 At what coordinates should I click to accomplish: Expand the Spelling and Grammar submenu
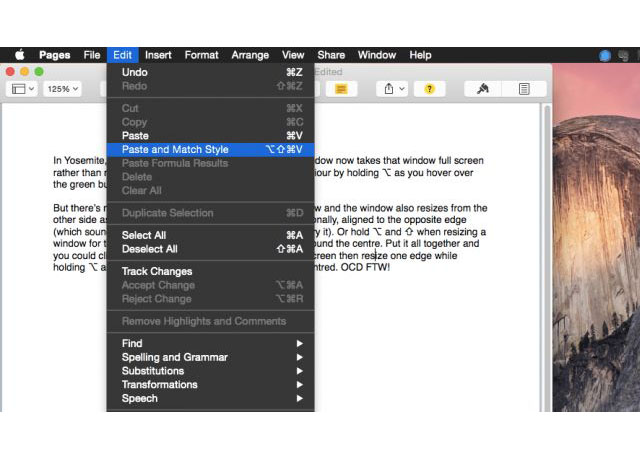point(211,357)
